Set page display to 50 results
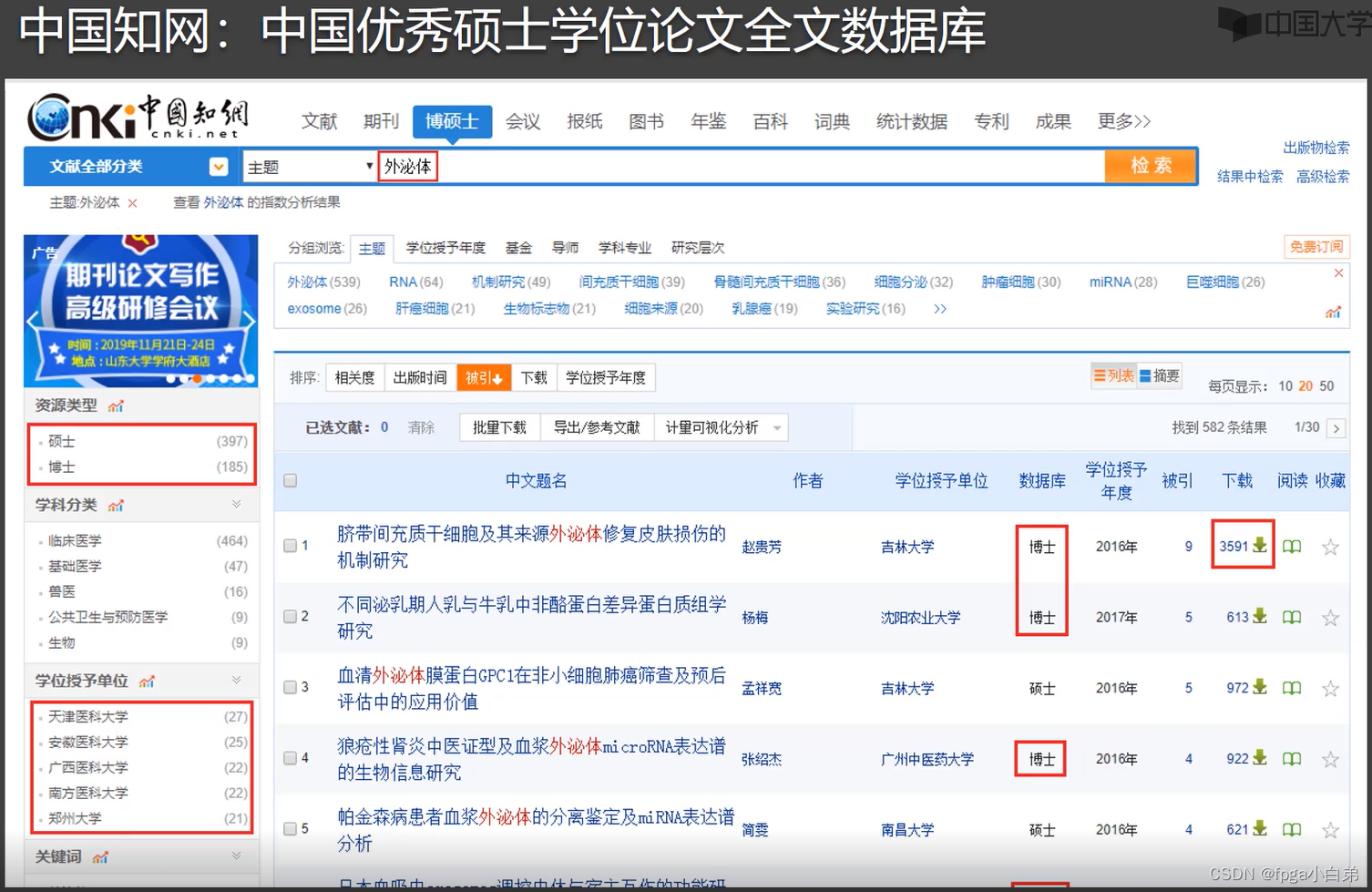Viewport: 1372px width, 892px height. pos(1326,386)
